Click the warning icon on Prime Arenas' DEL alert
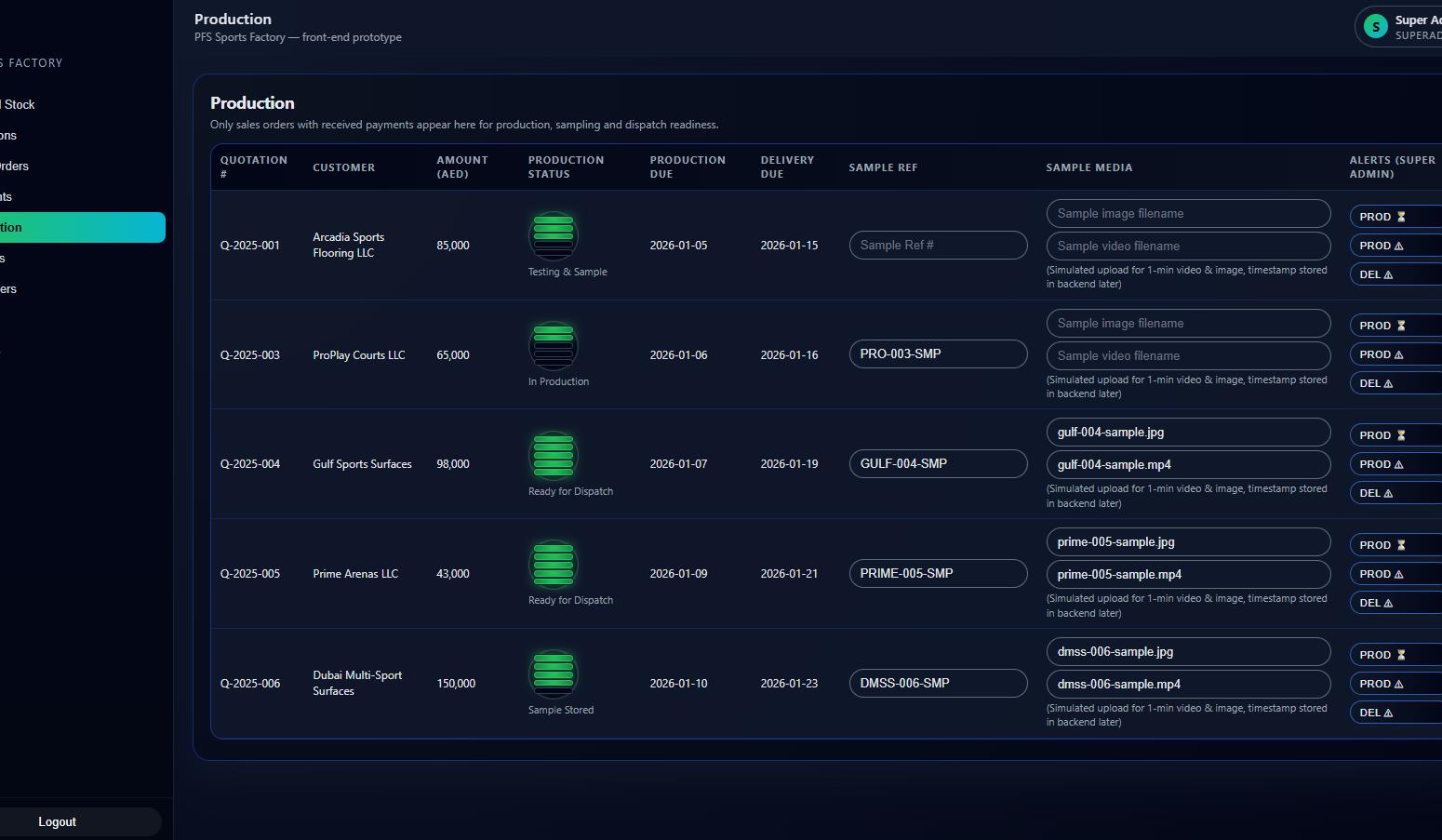 tap(1388, 602)
